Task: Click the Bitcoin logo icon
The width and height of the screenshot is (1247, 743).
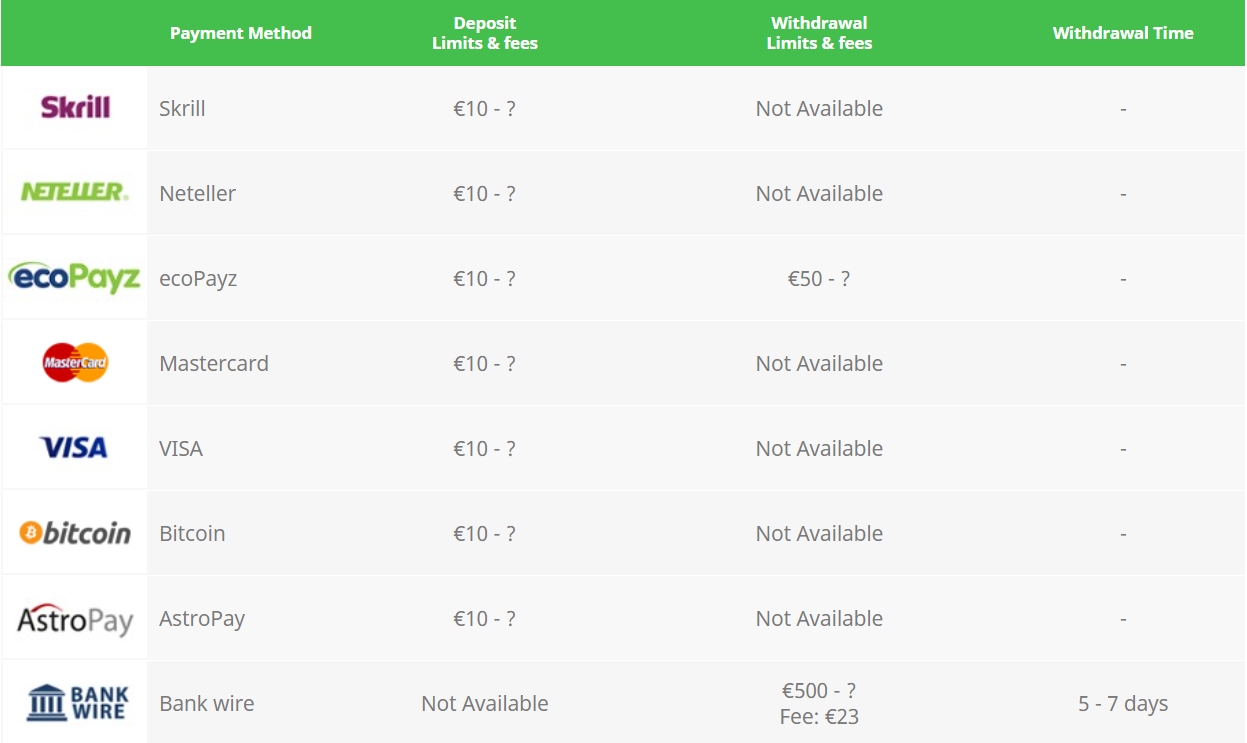Action: click(x=75, y=533)
